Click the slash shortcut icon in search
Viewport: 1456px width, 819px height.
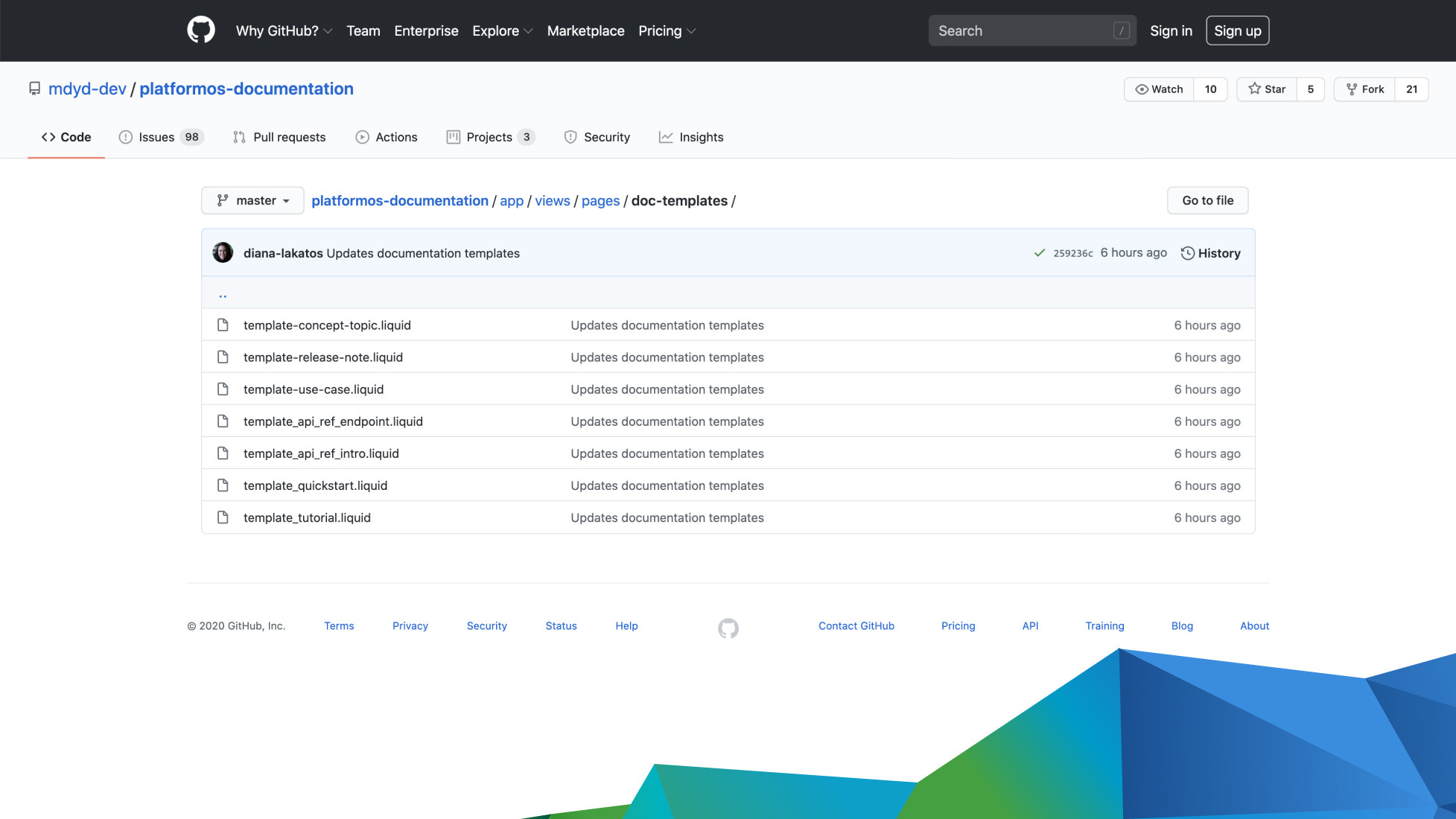coord(1122,31)
